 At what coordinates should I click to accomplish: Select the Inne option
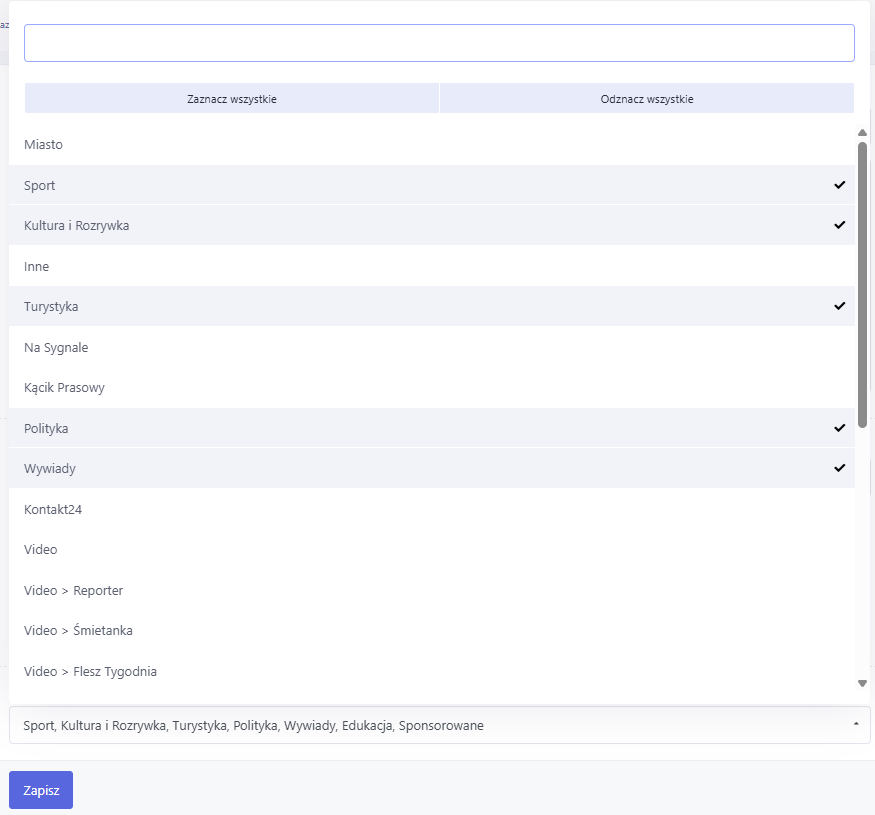click(x=431, y=266)
